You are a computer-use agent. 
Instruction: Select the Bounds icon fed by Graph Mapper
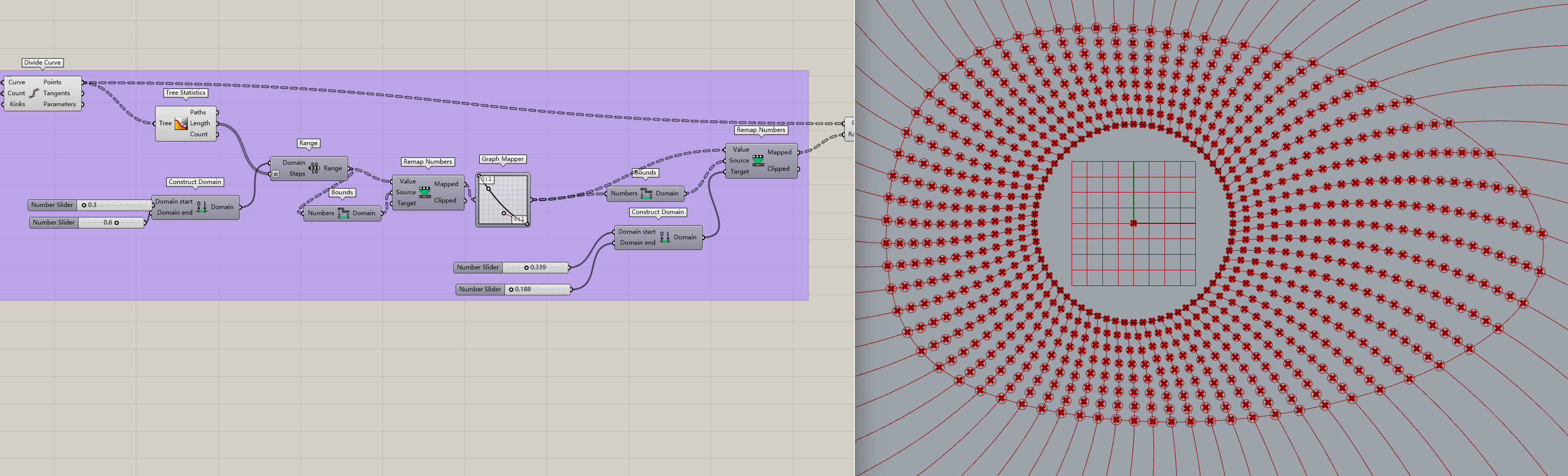pyautogui.click(x=646, y=194)
